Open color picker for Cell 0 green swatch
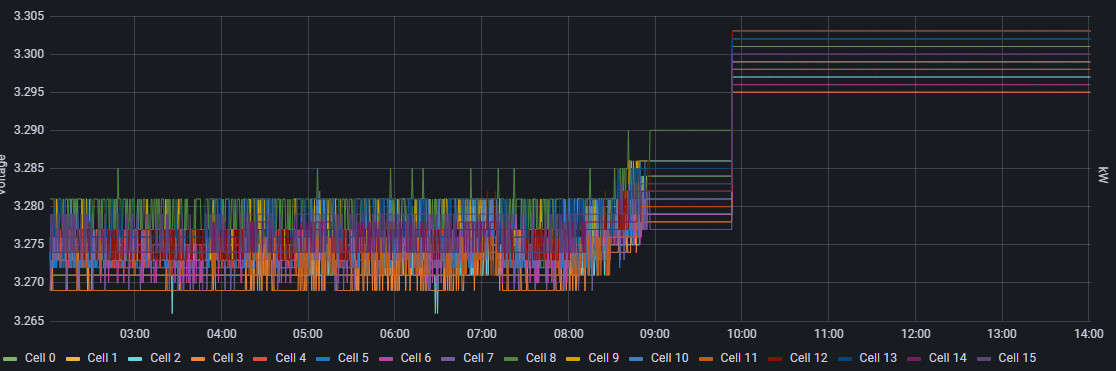Image resolution: width=1116 pixels, height=371 pixels. pyautogui.click(x=11, y=358)
